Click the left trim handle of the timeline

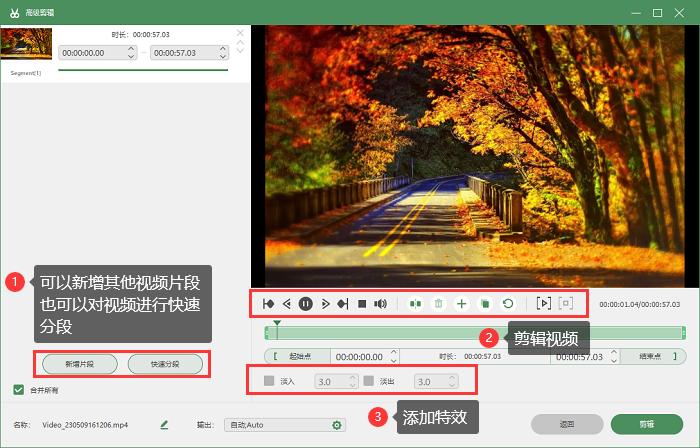tap(267, 332)
